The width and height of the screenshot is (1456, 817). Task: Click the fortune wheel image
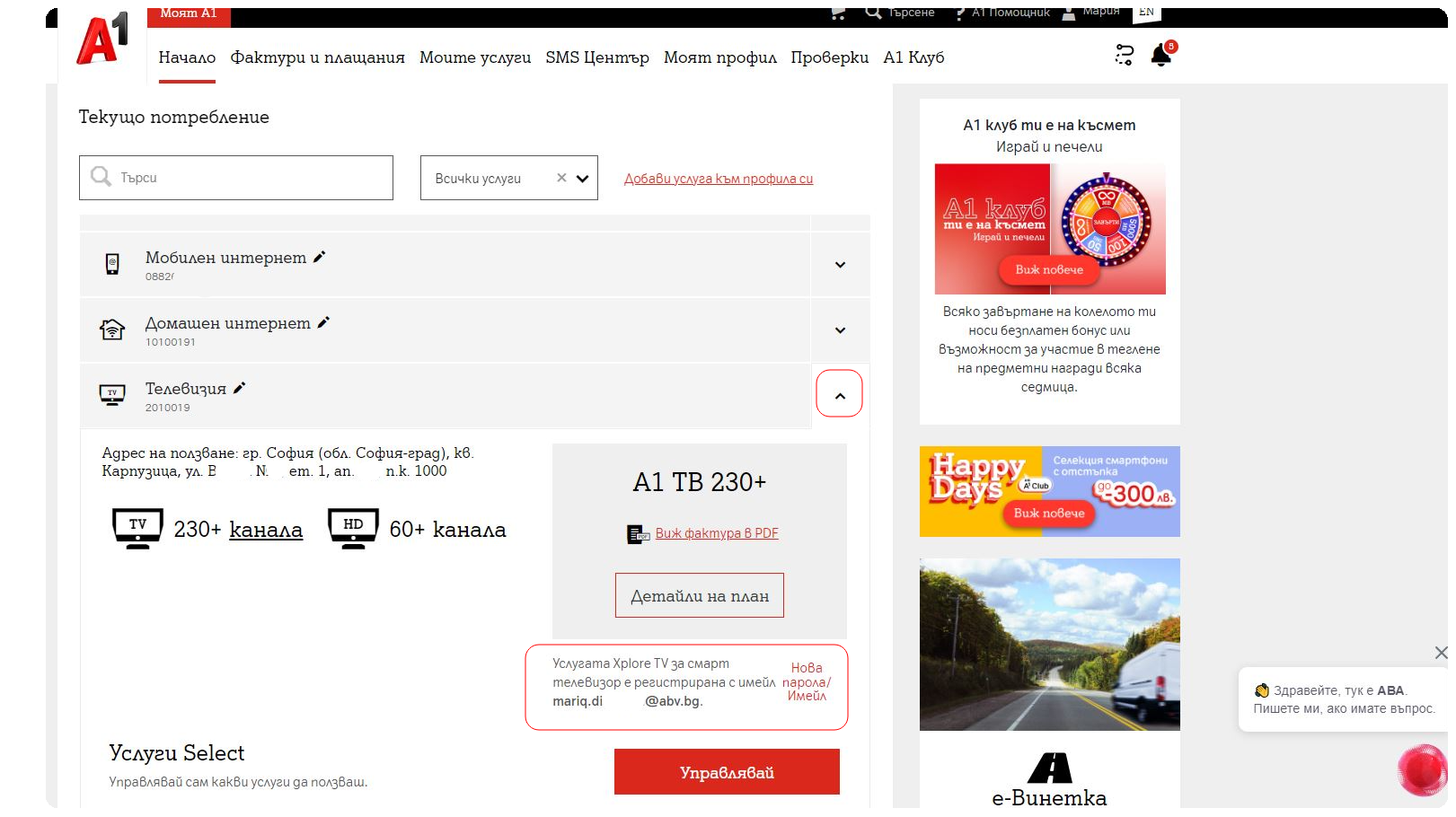[1107, 219]
